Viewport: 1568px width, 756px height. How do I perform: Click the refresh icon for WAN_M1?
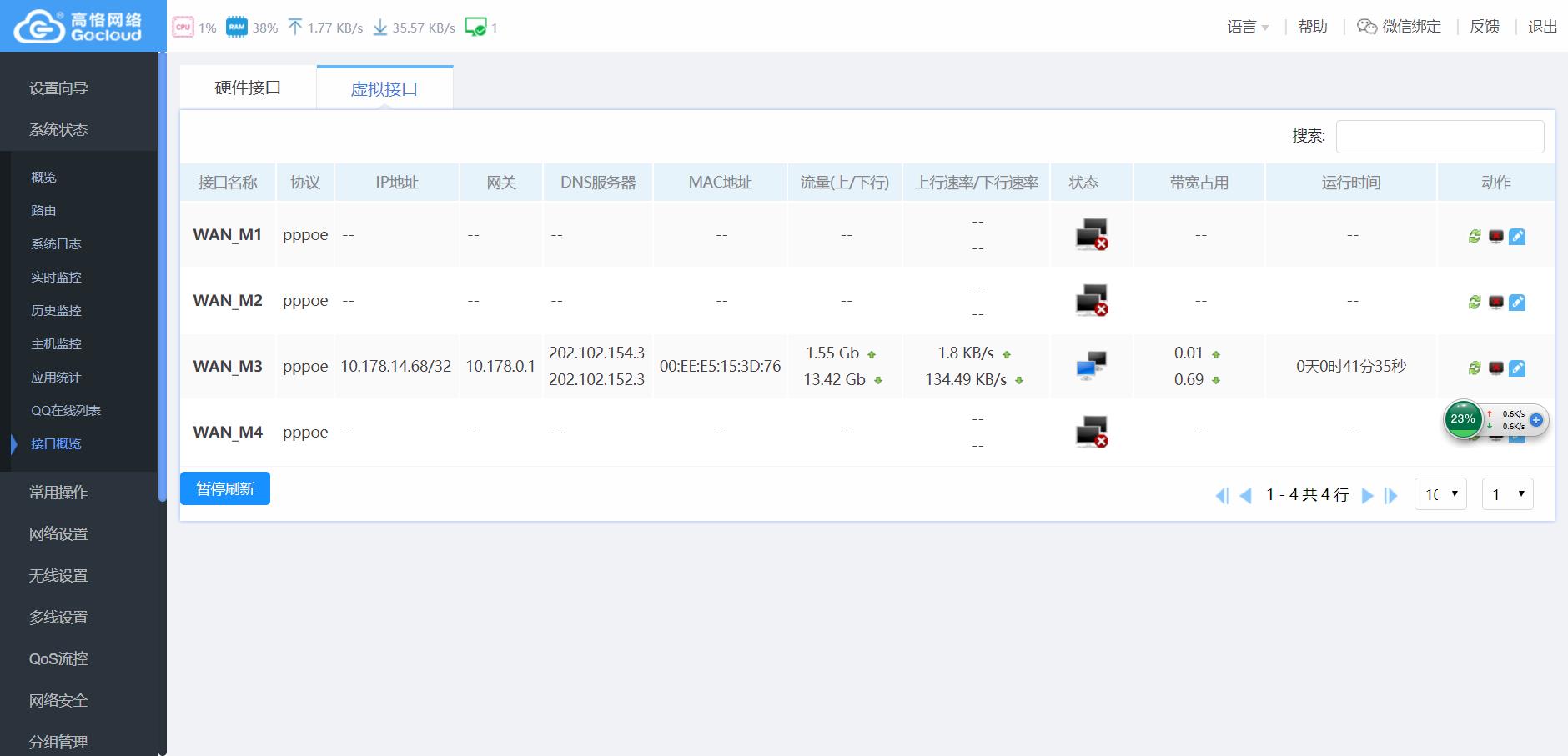tap(1475, 237)
